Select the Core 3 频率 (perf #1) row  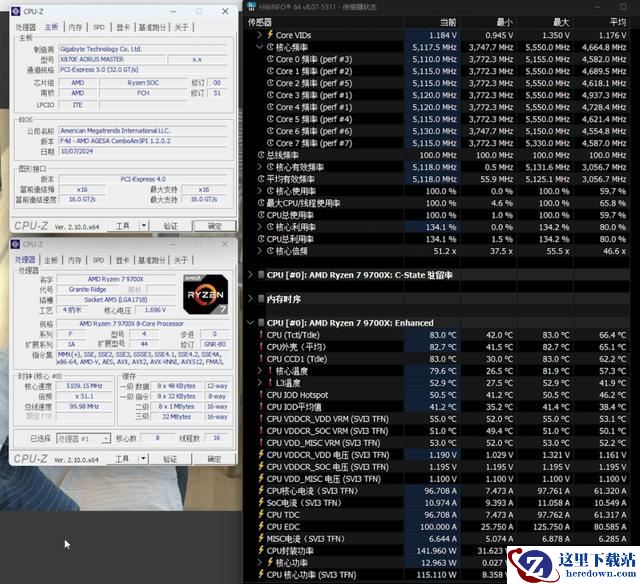(438, 95)
